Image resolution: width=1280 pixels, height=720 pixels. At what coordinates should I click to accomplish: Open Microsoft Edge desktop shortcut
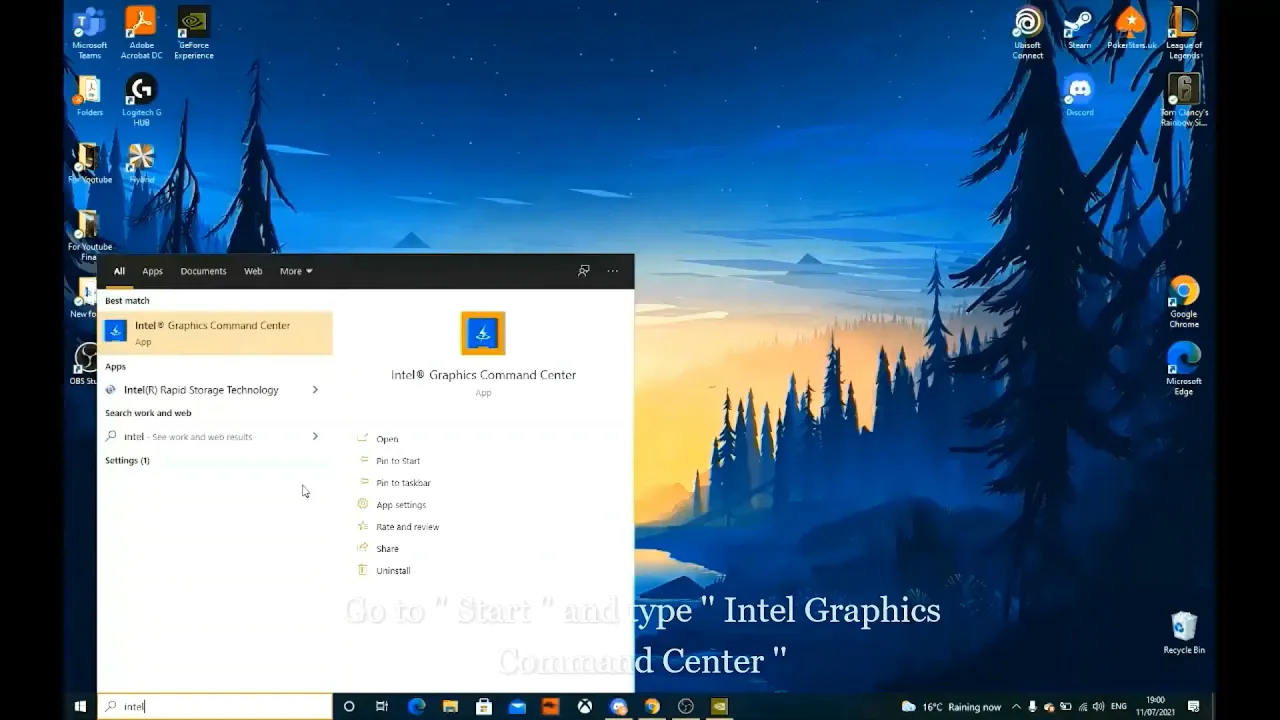tap(1184, 369)
